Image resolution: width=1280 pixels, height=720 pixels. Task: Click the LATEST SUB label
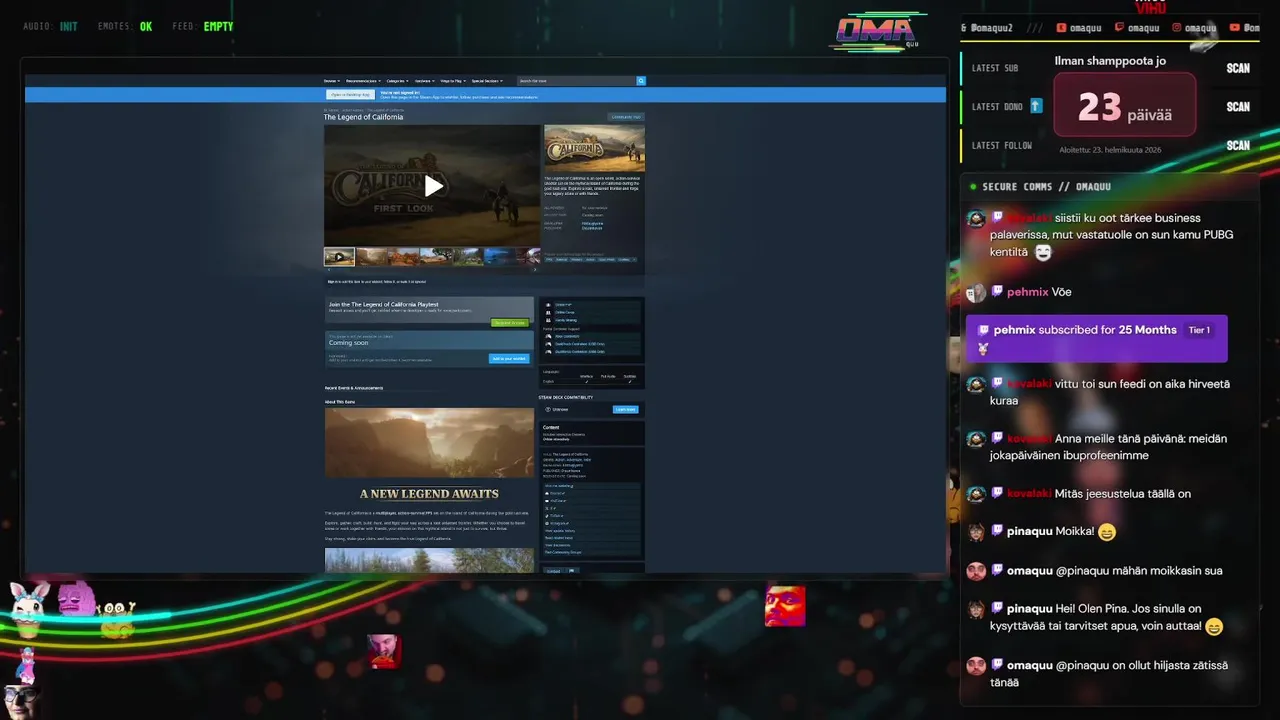click(995, 68)
